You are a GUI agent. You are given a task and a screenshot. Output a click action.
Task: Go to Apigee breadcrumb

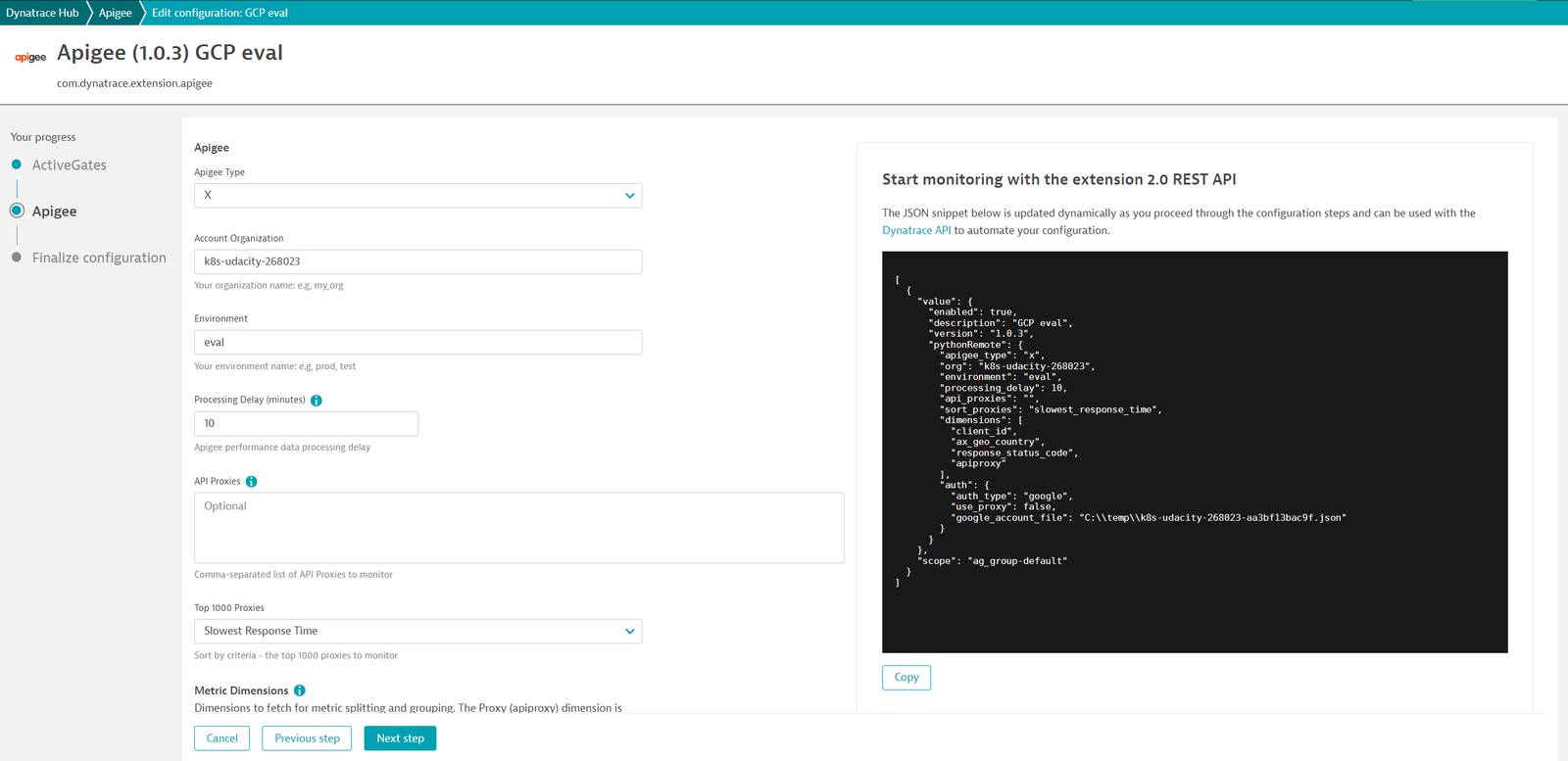pos(115,13)
